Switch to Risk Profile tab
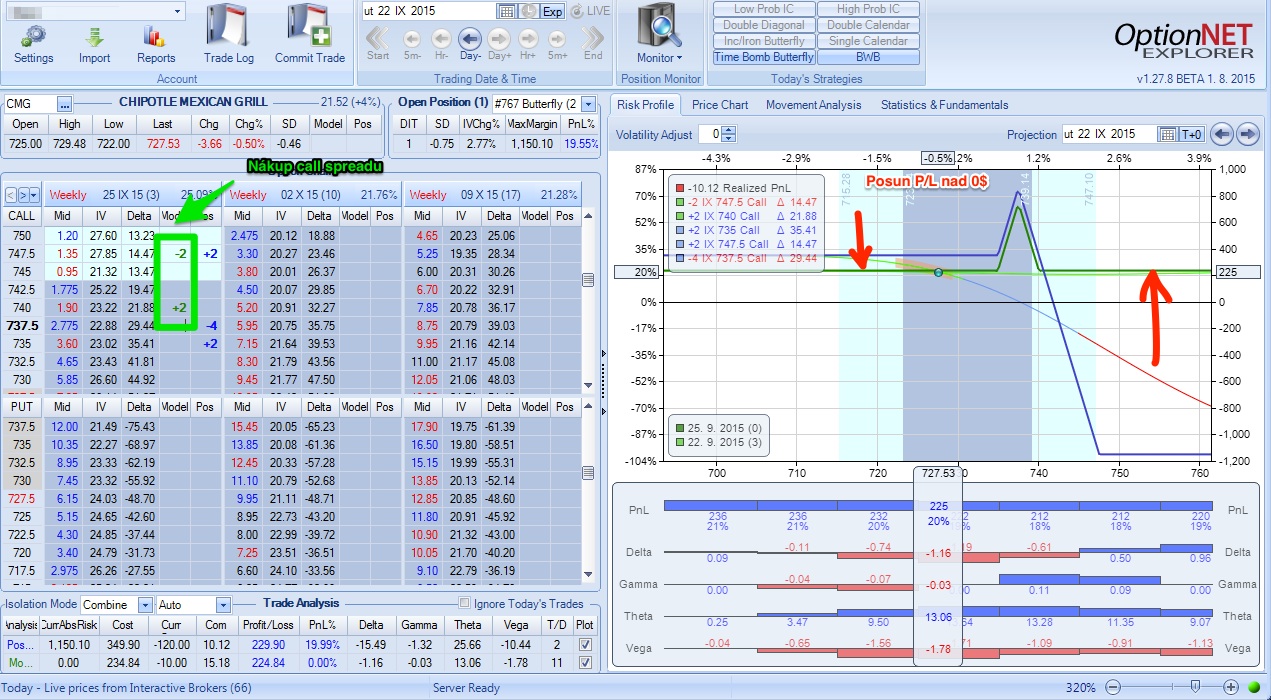Image resolution: width=1271 pixels, height=700 pixels. pos(645,104)
